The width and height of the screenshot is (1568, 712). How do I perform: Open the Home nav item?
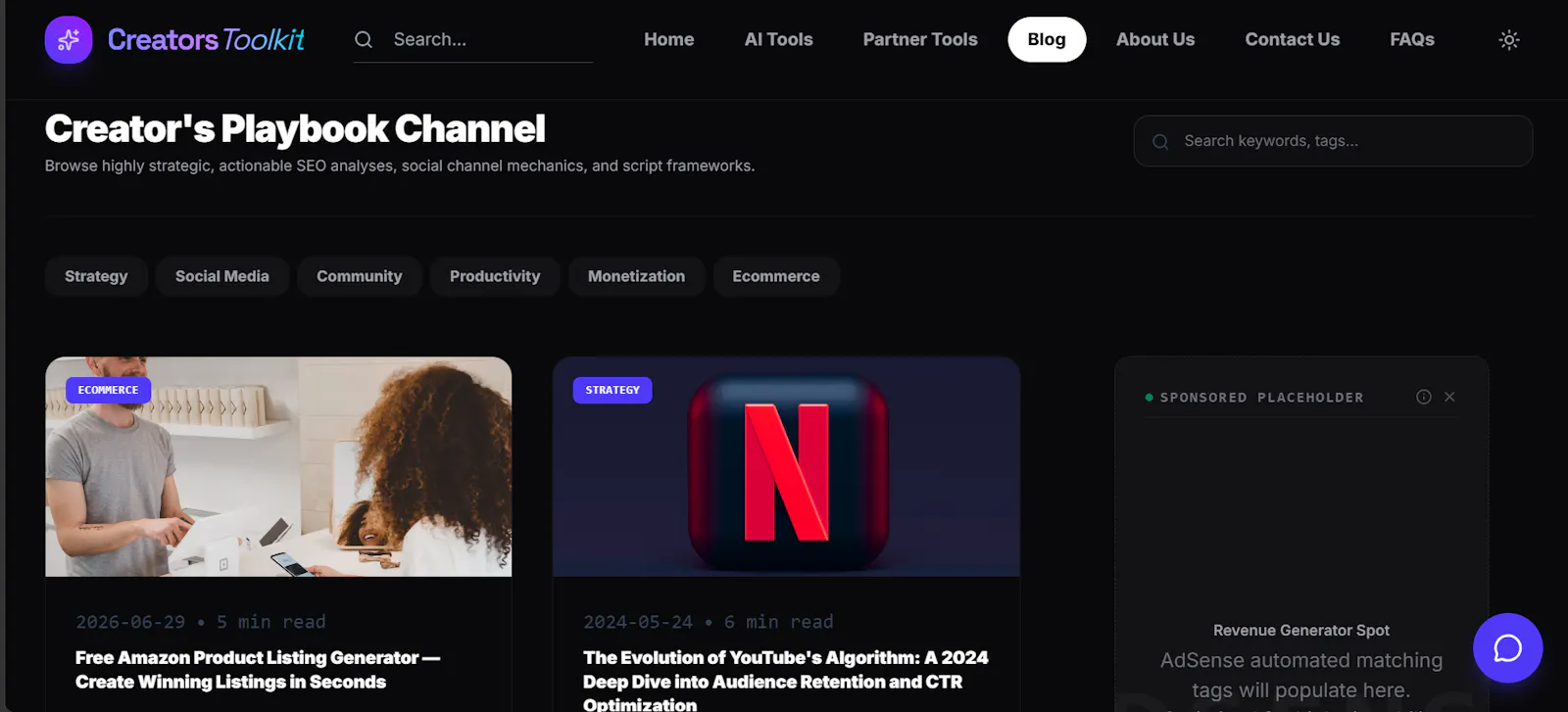pos(669,40)
